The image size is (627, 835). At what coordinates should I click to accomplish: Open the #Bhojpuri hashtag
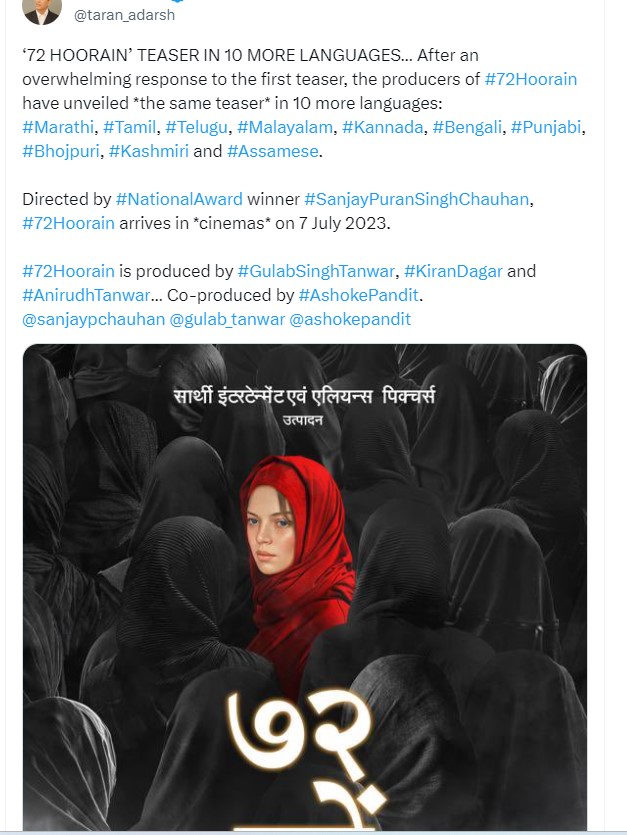[61, 151]
